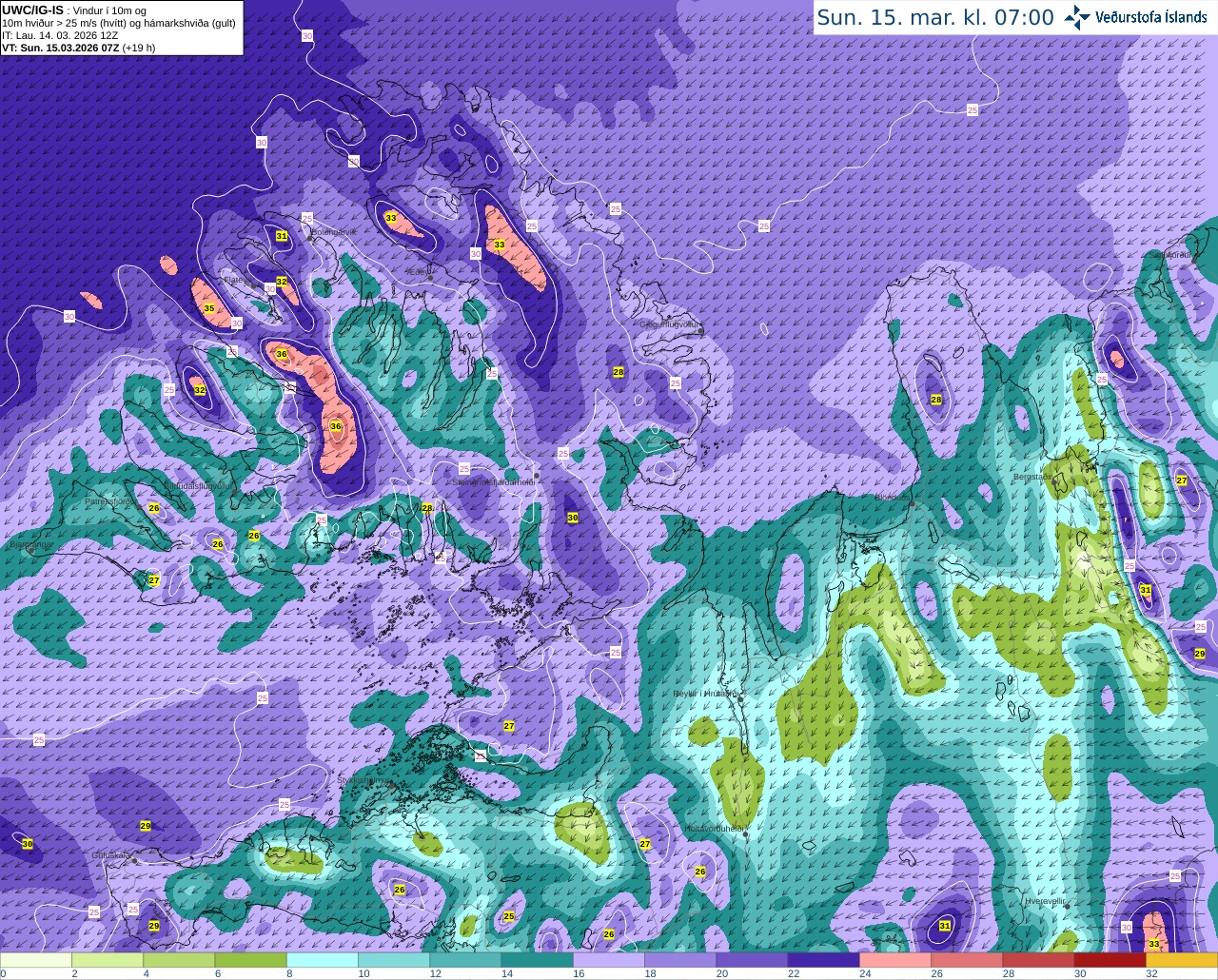Select the 8–10 m/s legend swatch
The image size is (1218, 980).
click(x=323, y=960)
